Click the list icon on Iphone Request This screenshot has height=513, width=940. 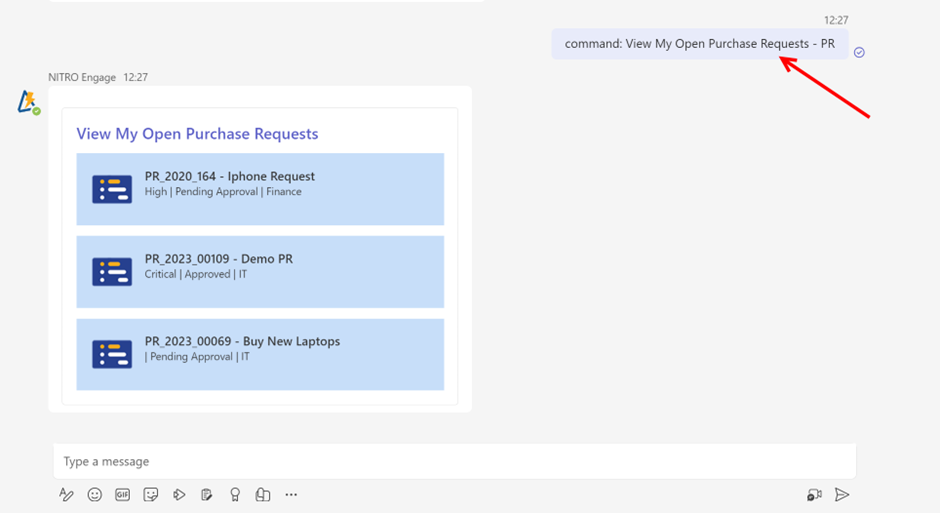click(x=112, y=189)
